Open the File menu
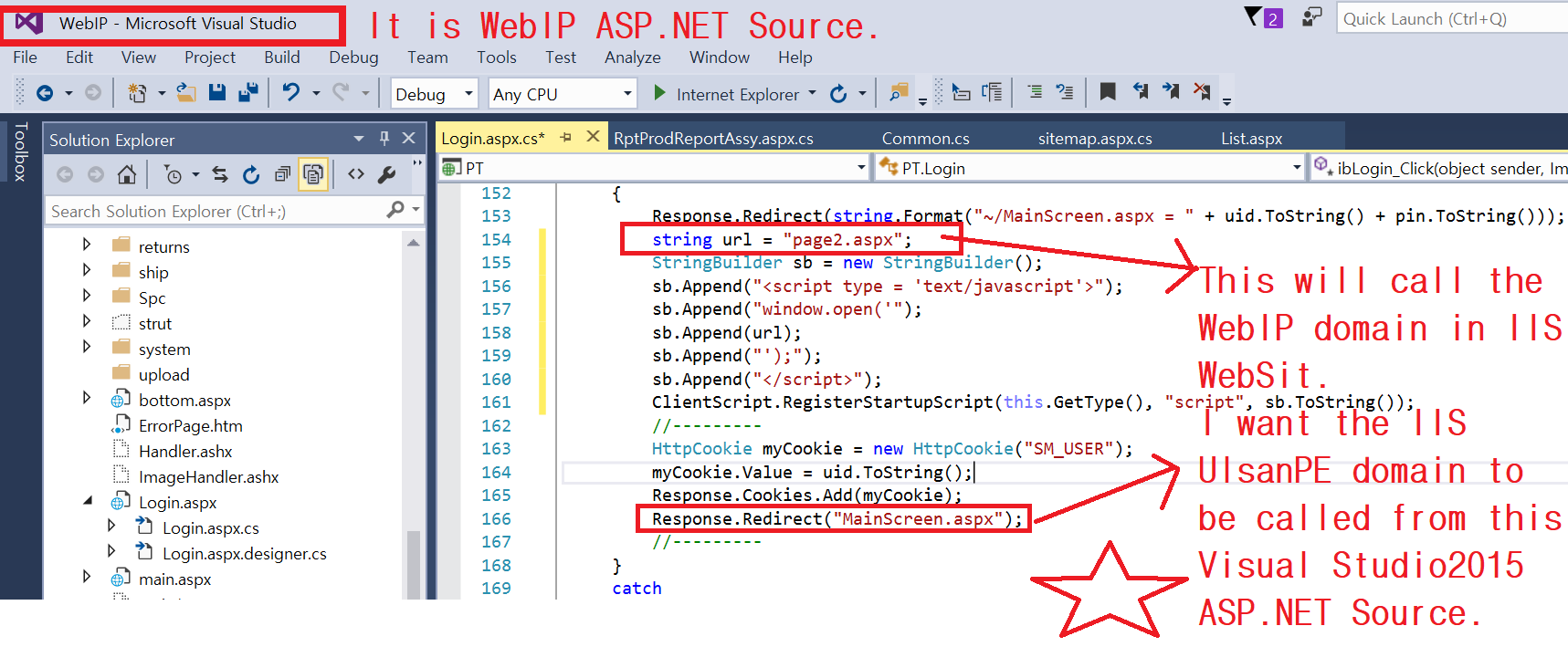This screenshot has width=1568, height=647. click(x=26, y=57)
